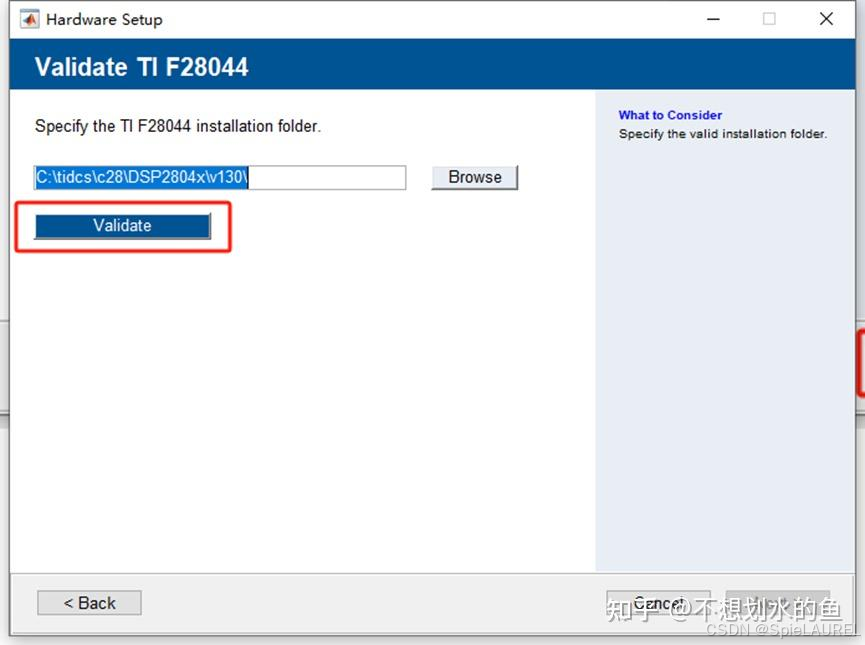
Task: Click the 'What to Consider' heading
Action: 670,115
